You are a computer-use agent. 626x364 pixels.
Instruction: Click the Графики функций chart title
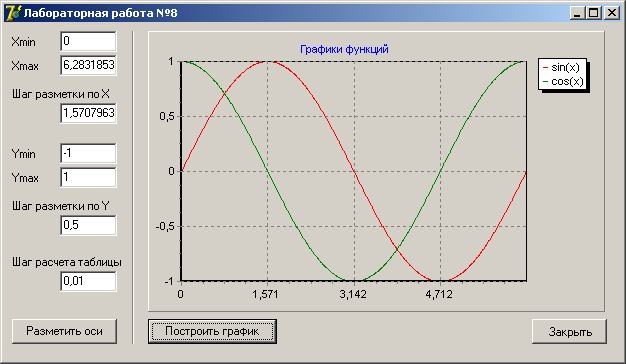(x=344, y=49)
